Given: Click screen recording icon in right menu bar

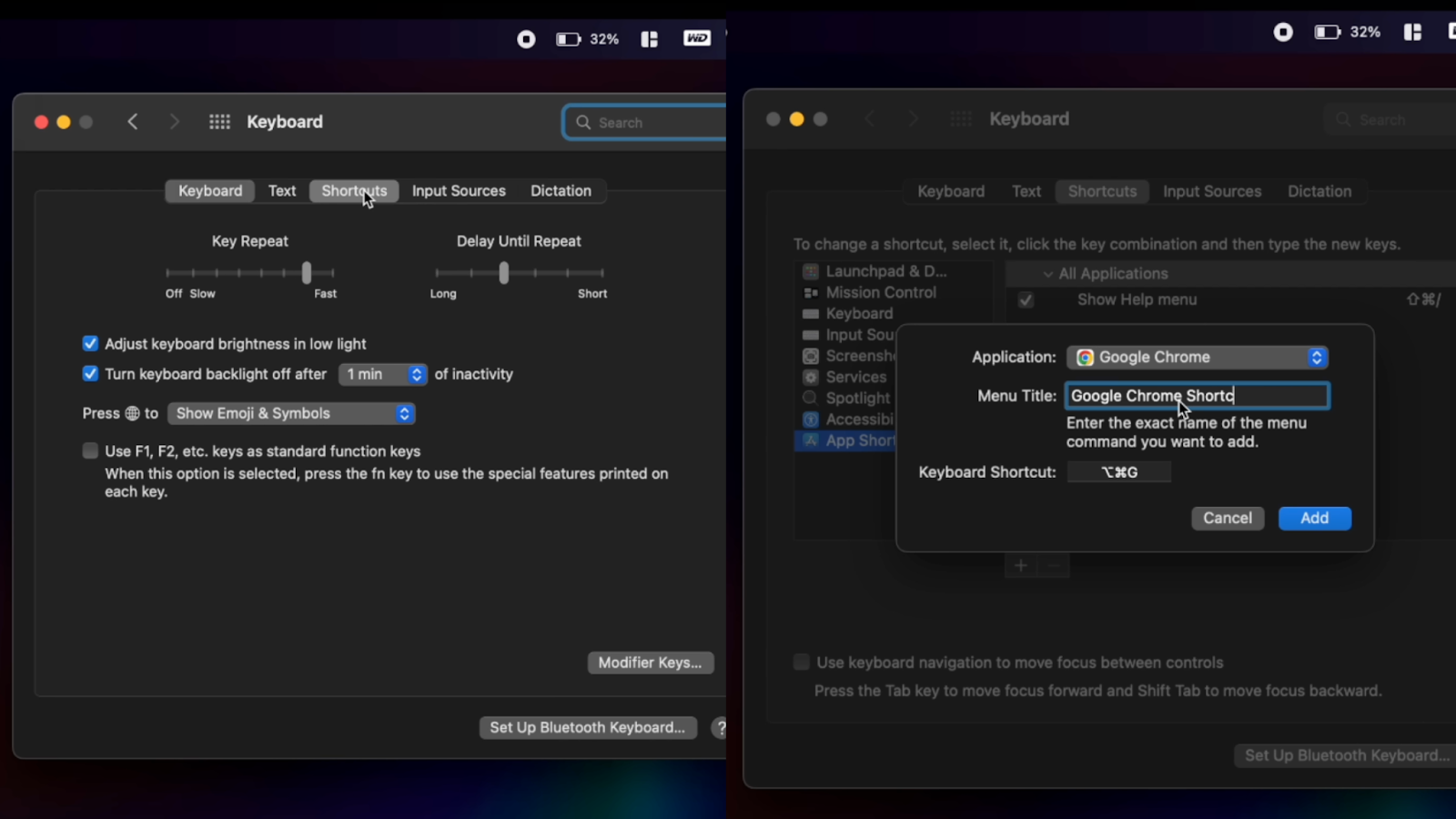Looking at the screenshot, I should 1283,33.
